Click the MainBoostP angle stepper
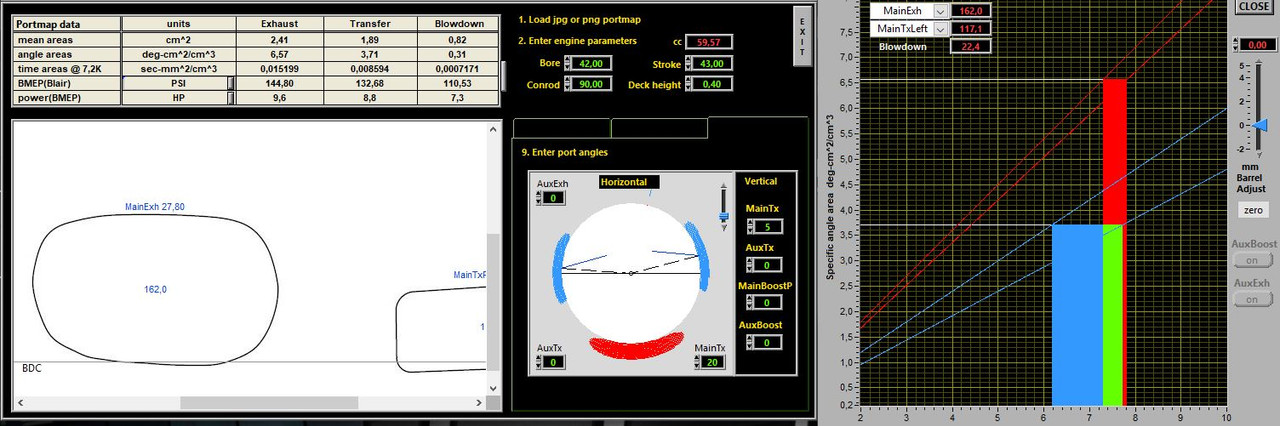This screenshot has height=426, width=1280. click(x=752, y=303)
